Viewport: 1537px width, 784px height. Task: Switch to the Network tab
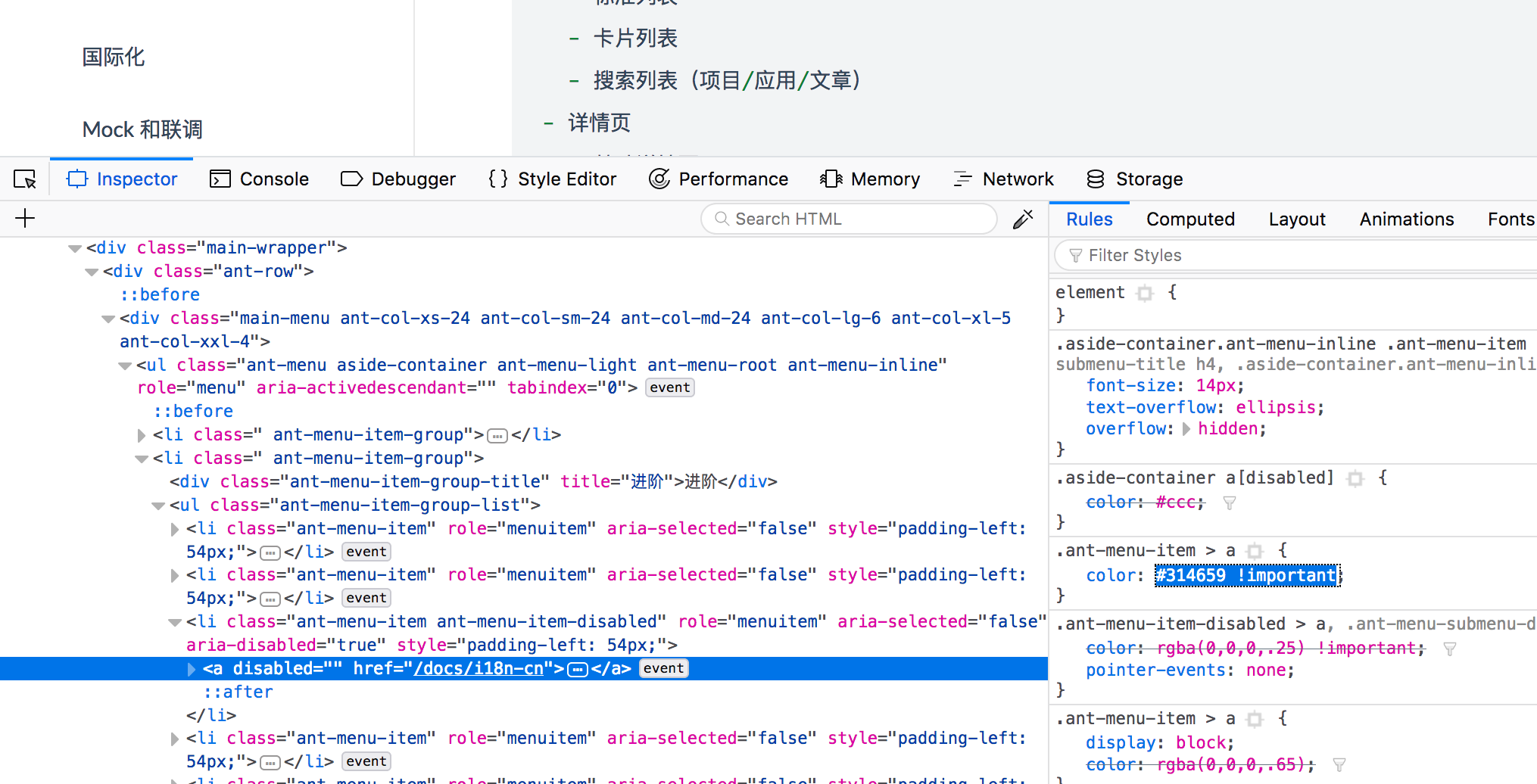[x=1003, y=179]
